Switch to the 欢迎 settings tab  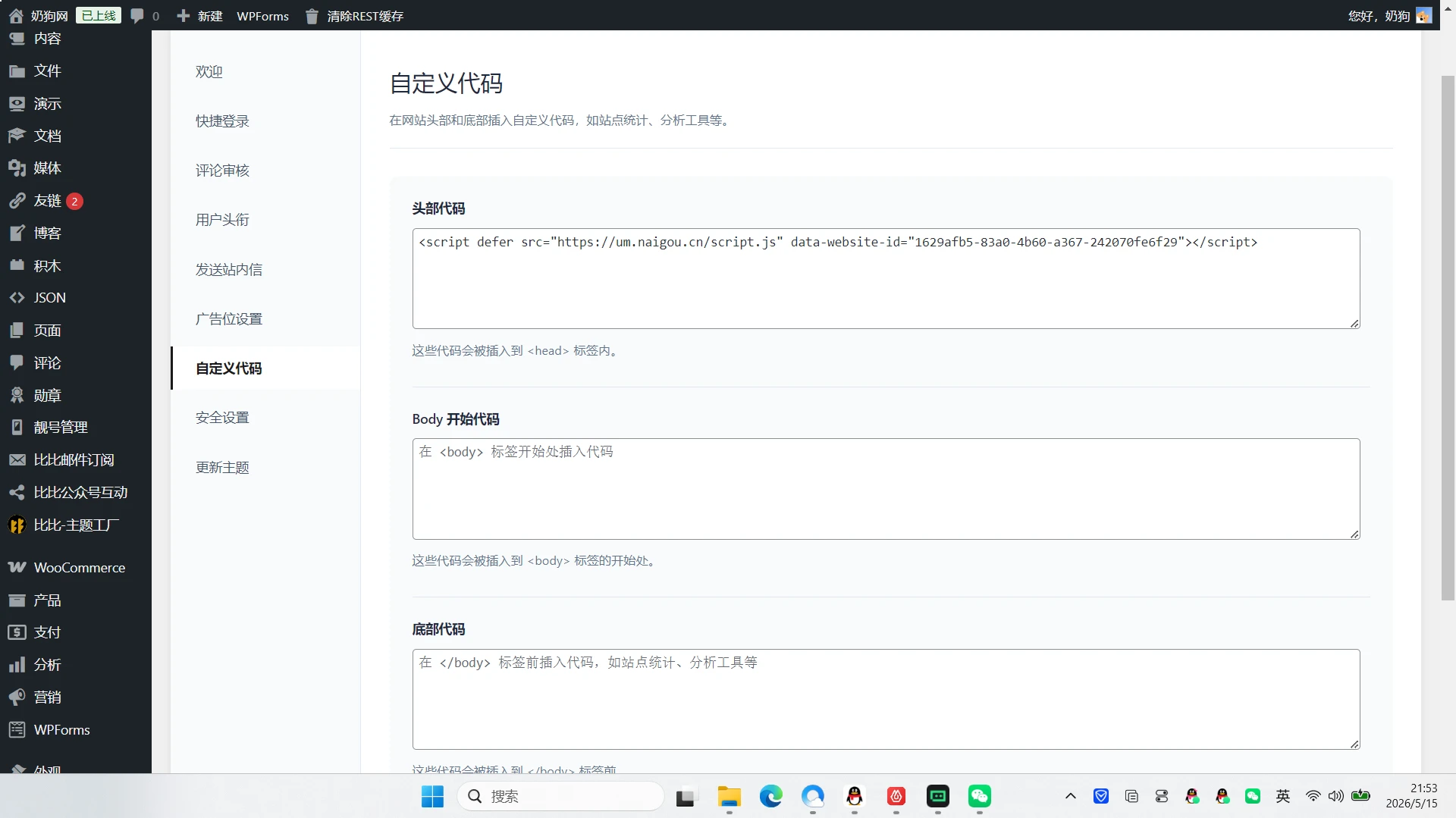point(265,72)
